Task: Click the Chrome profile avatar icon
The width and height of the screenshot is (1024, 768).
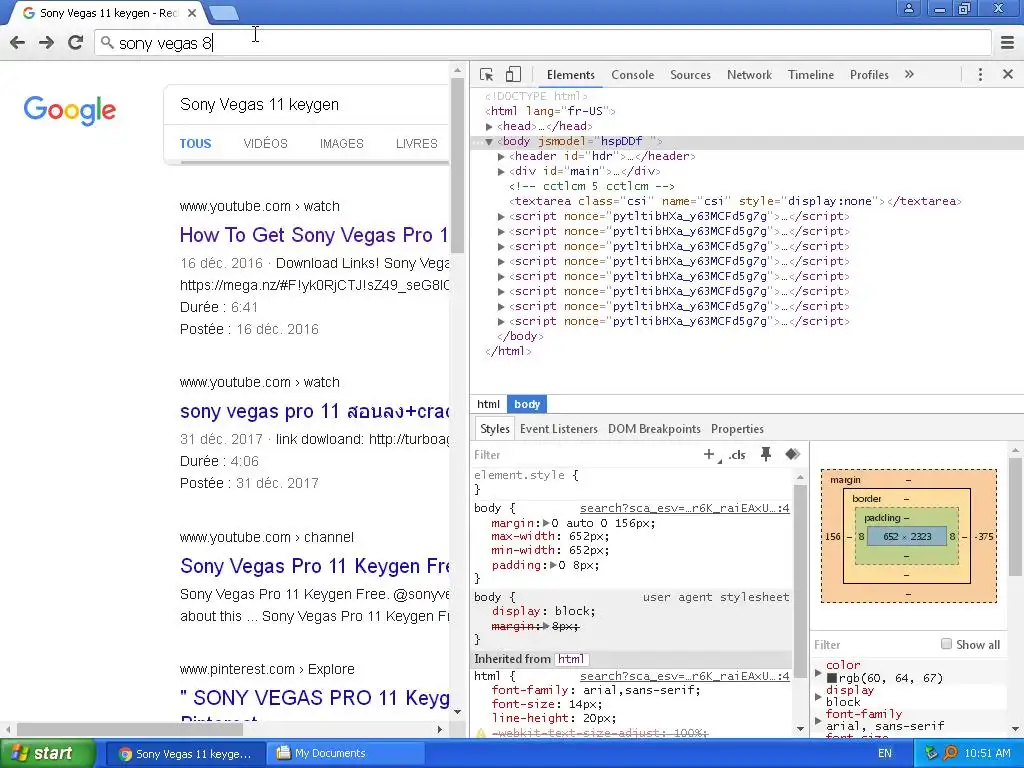Action: 908,9
